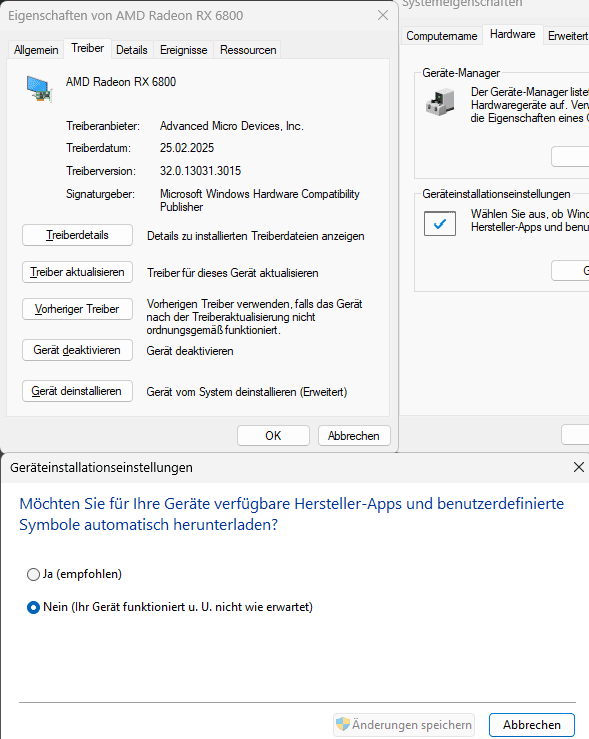The height and width of the screenshot is (739, 589).
Task: Click Vorheriger Treiber button
Action: point(77,309)
